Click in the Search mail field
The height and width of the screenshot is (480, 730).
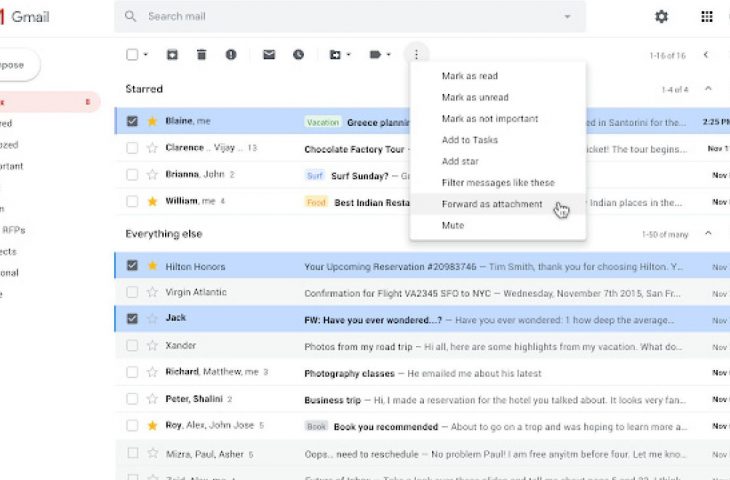(x=349, y=16)
